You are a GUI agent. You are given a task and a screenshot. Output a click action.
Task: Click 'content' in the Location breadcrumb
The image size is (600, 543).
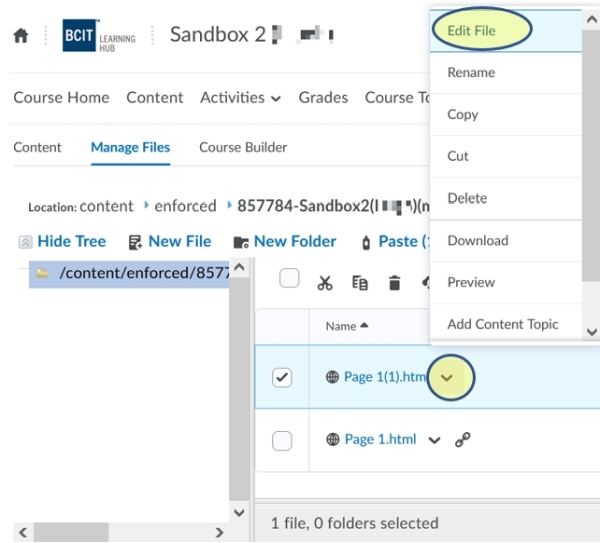coord(106,206)
